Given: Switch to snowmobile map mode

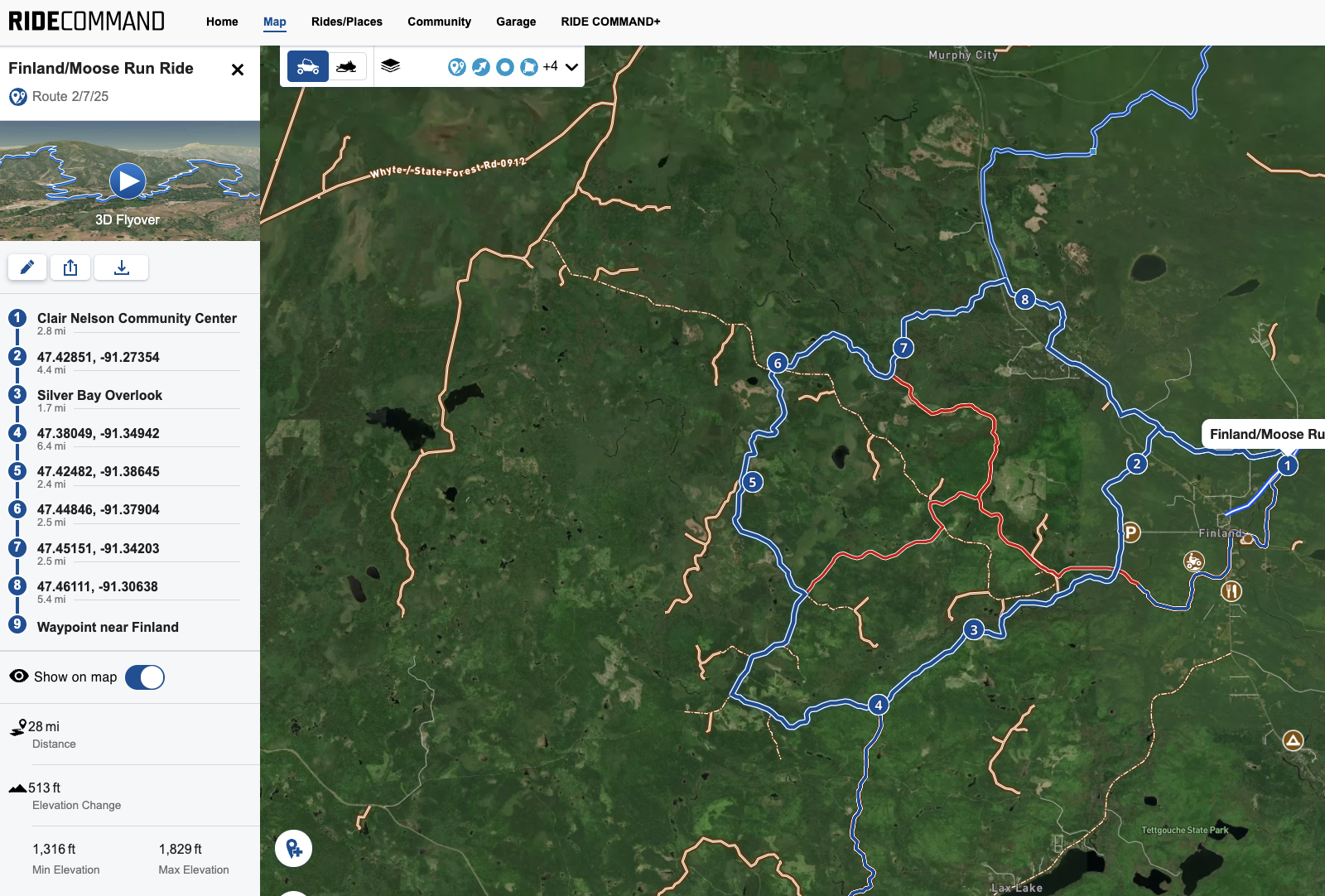Looking at the screenshot, I should (x=347, y=66).
